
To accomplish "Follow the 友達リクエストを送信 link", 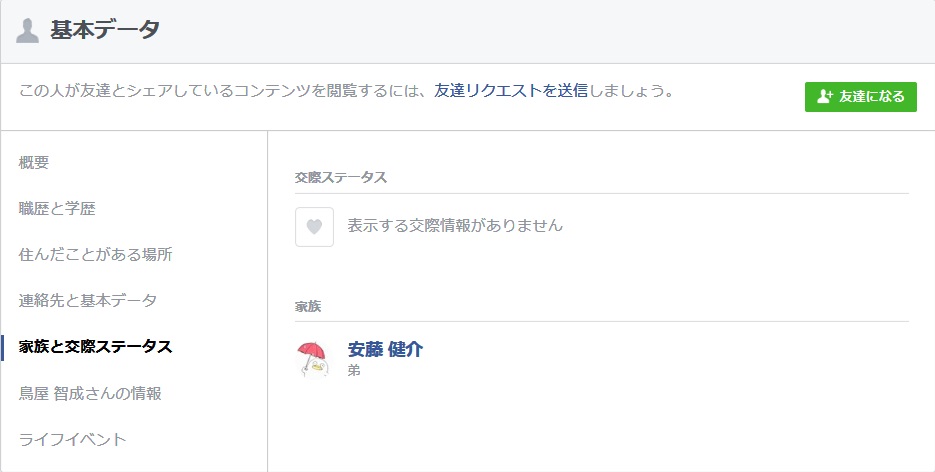I will [511, 92].
